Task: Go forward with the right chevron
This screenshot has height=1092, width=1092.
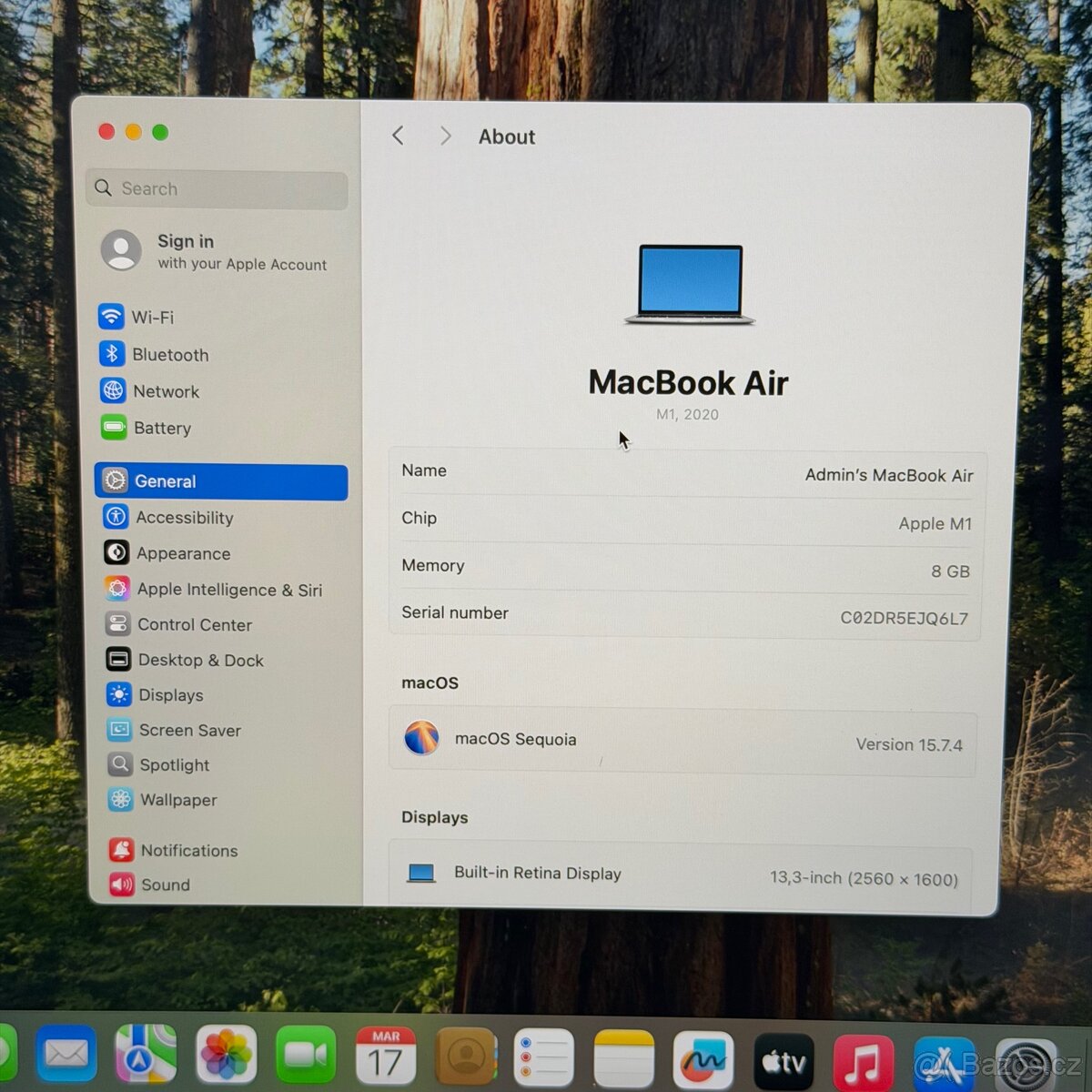Action: [x=445, y=136]
